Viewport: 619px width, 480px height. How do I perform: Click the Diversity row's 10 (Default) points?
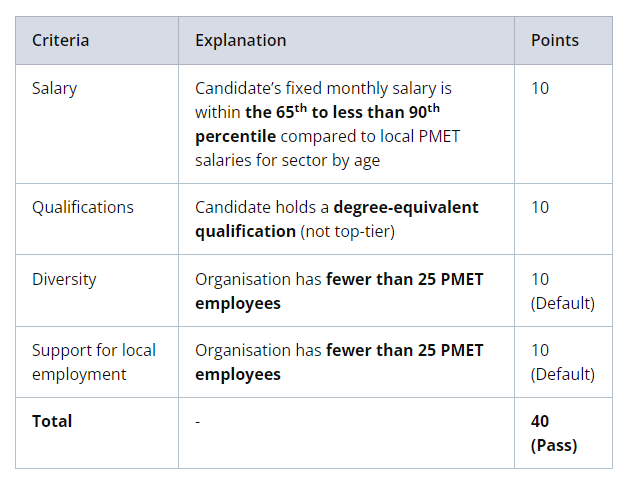[x=562, y=291]
